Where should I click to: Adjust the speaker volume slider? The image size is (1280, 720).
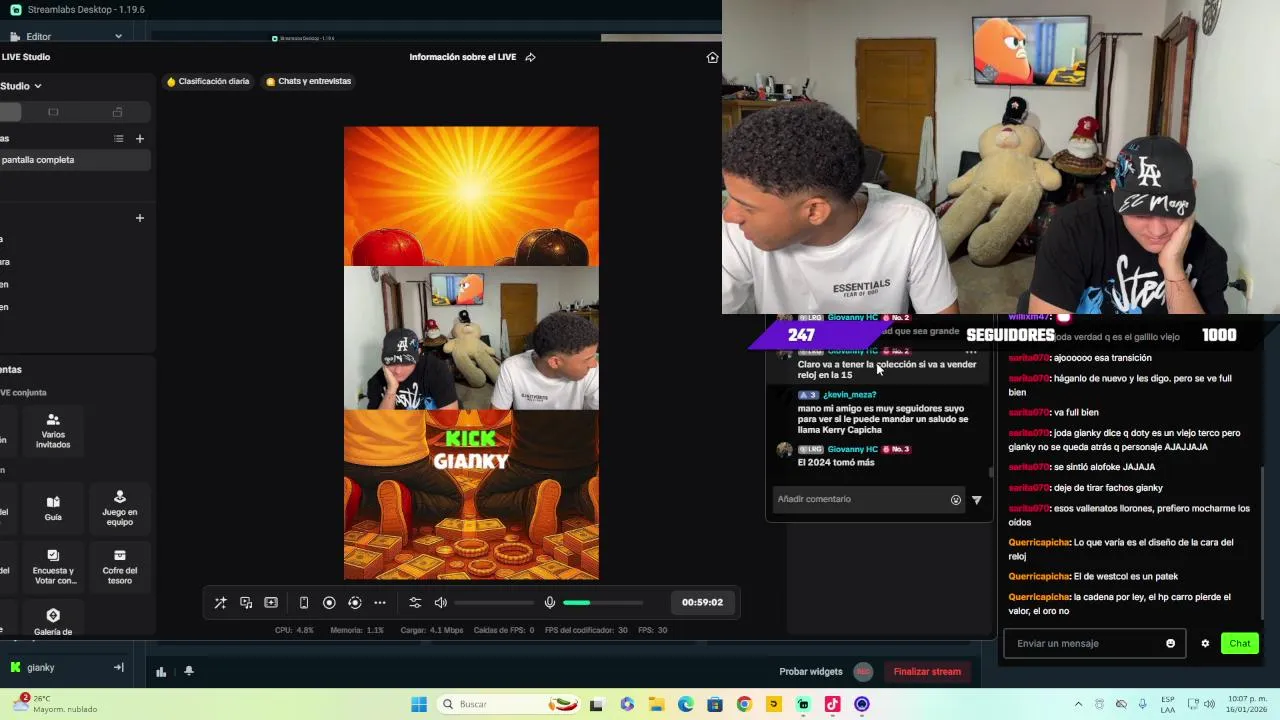[x=494, y=603]
